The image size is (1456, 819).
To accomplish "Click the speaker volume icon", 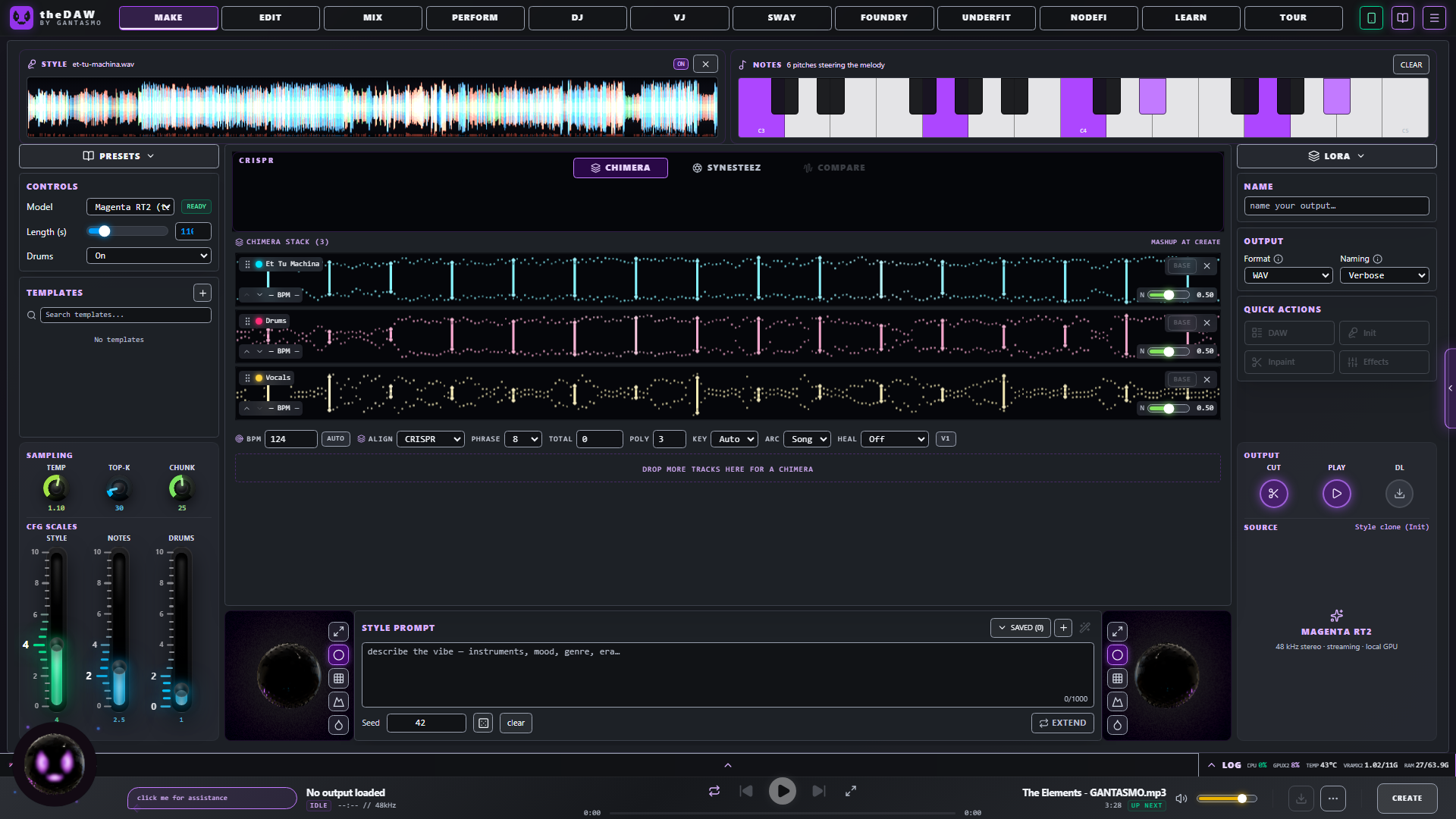I will pos(1181,799).
